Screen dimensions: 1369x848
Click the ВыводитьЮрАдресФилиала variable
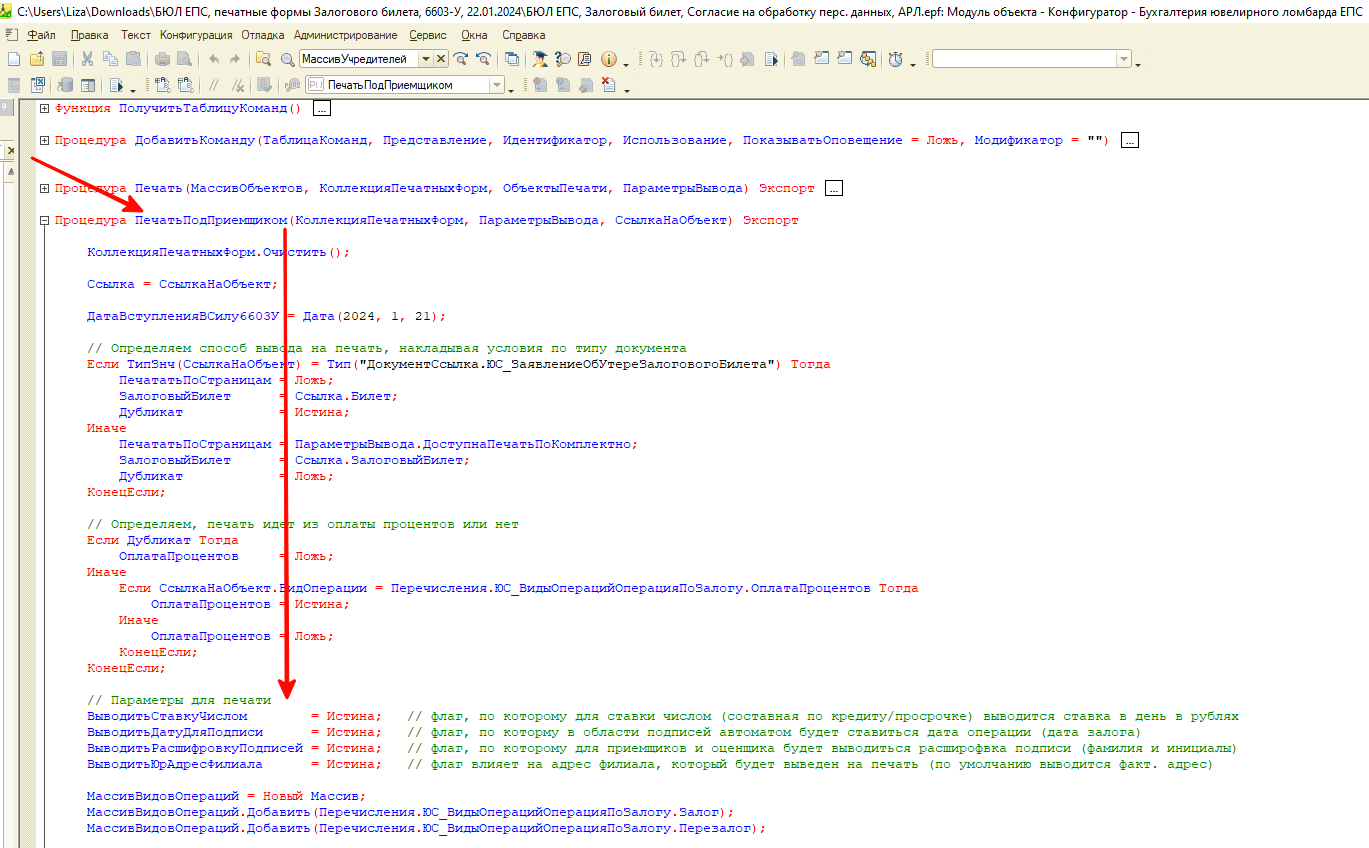(x=175, y=764)
